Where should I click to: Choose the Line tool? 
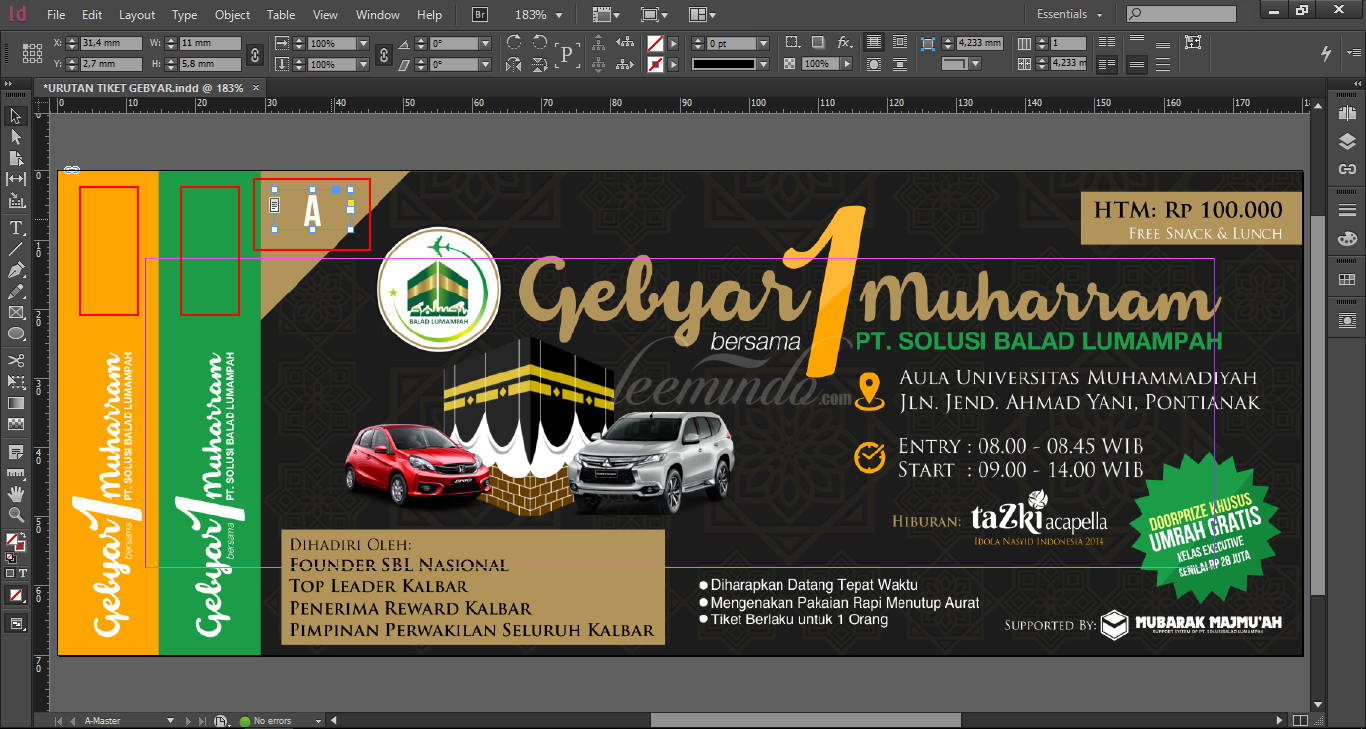16,249
